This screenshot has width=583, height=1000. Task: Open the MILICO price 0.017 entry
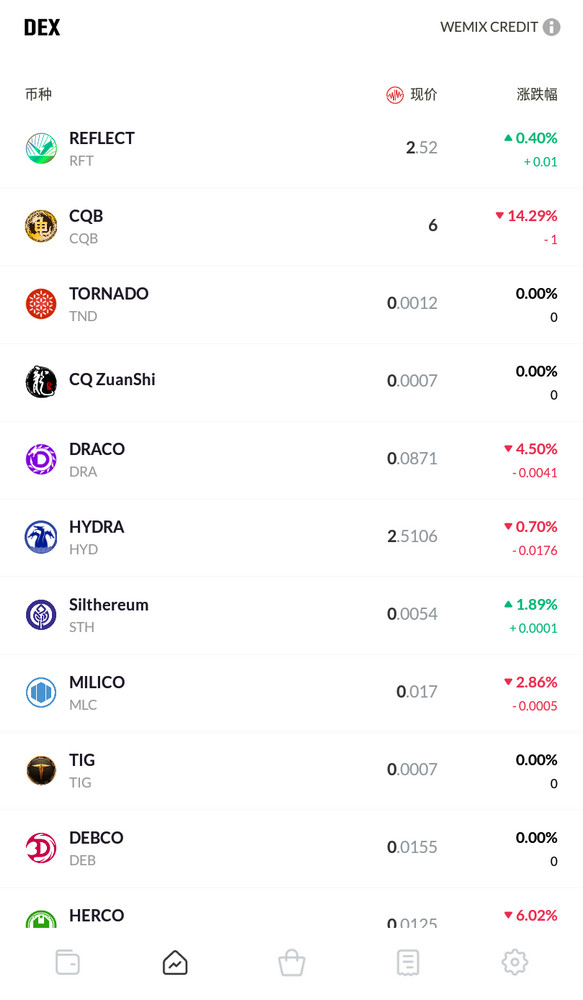click(x=417, y=692)
